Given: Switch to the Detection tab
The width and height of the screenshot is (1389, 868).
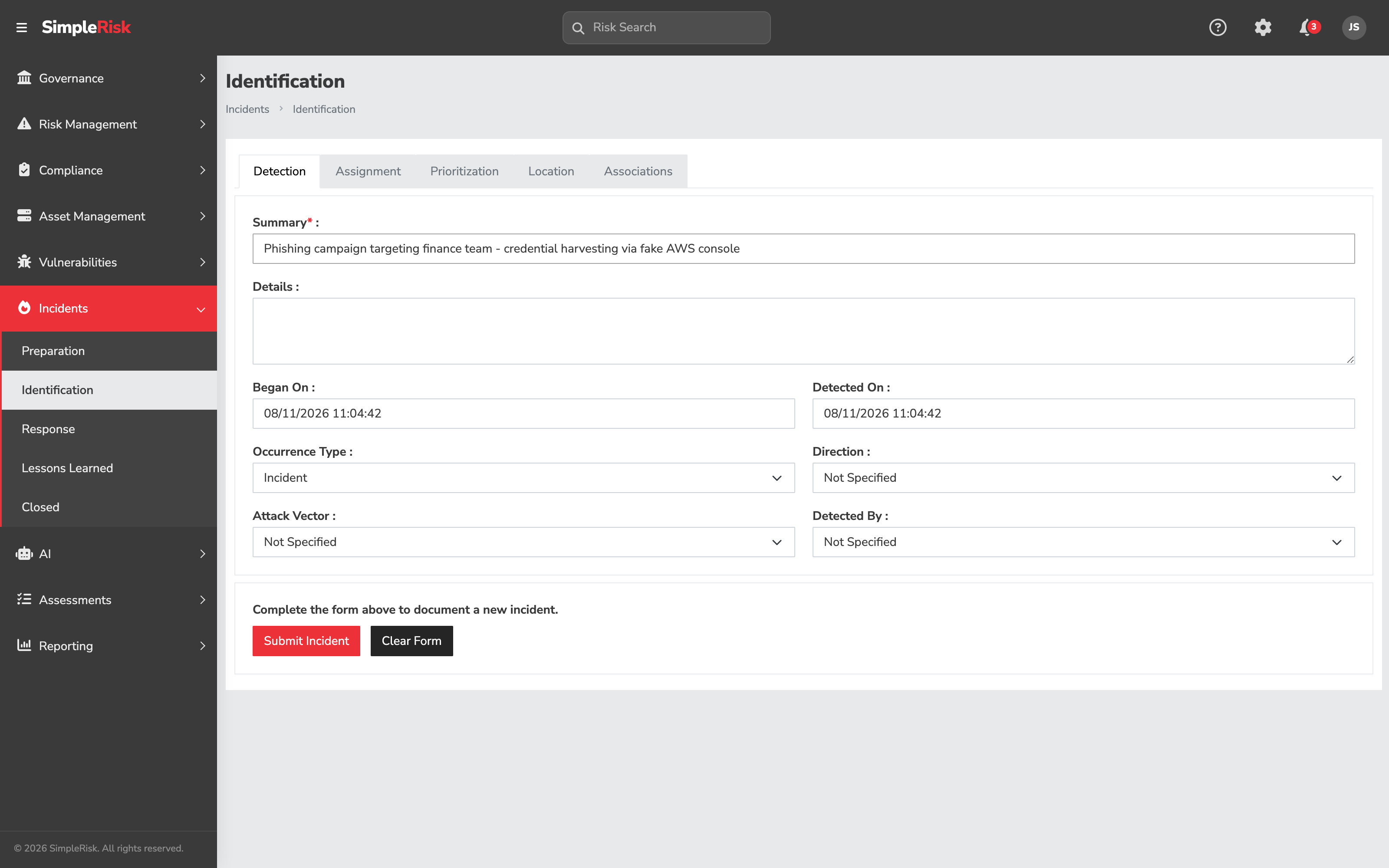Looking at the screenshot, I should point(280,171).
